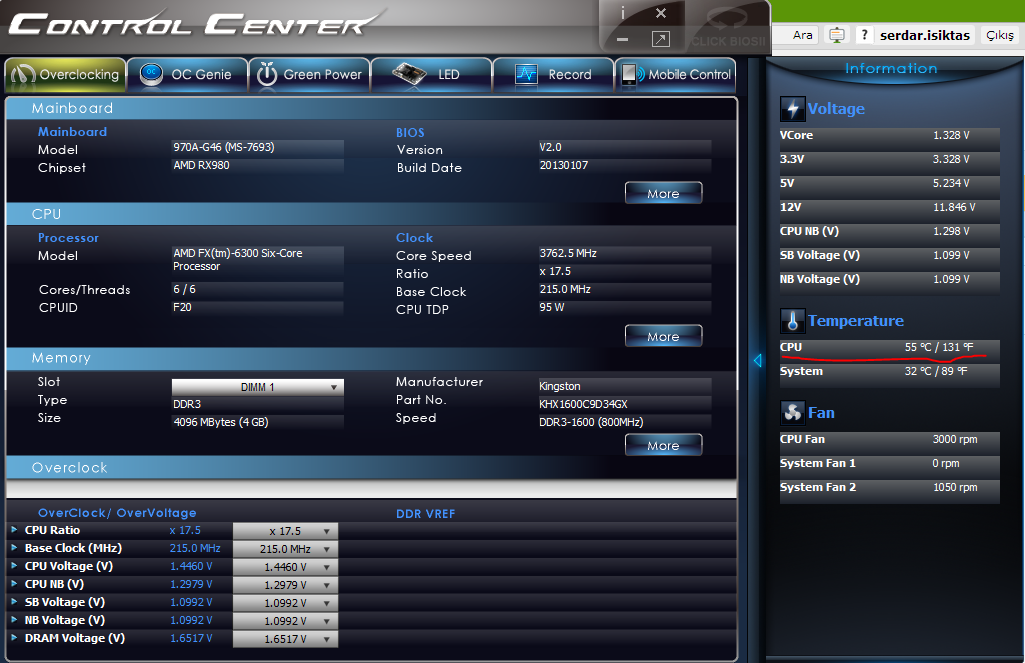Select the LED tab

tap(431, 75)
